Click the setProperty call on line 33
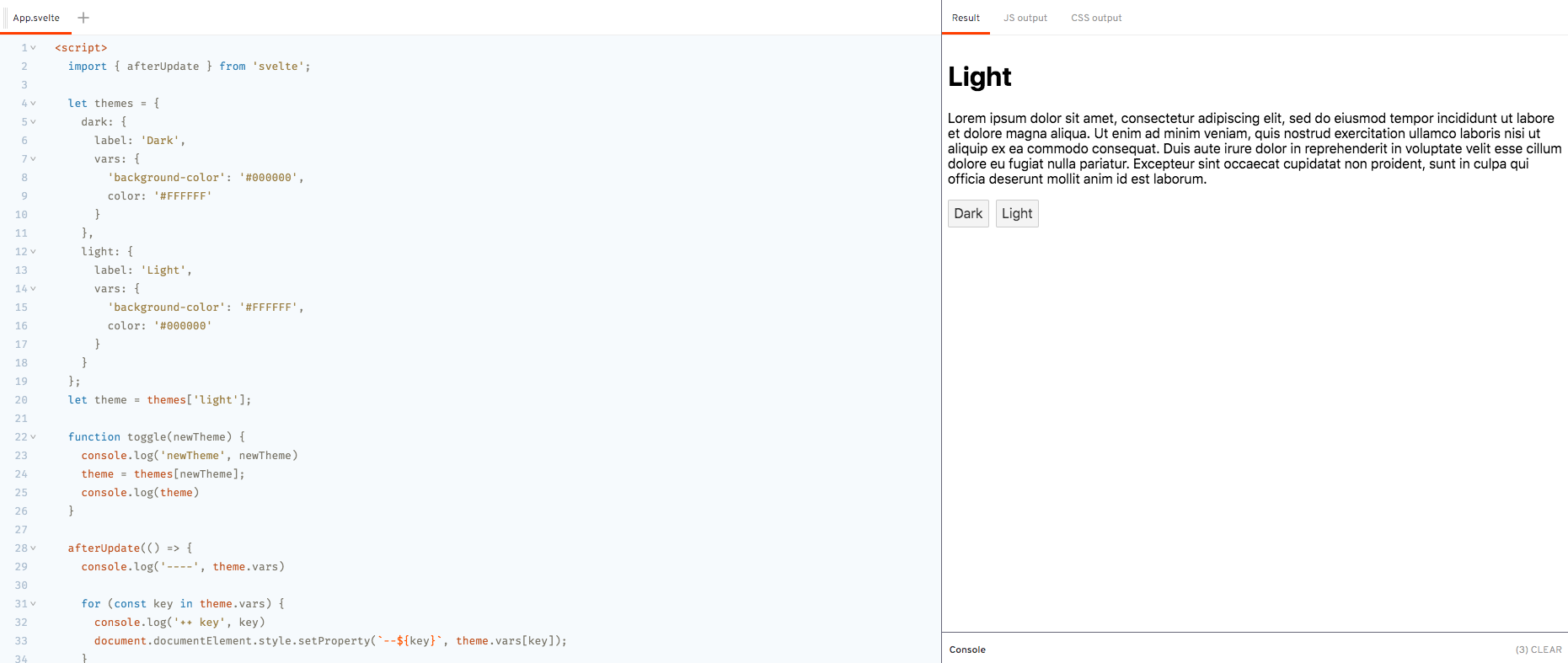The height and width of the screenshot is (663, 1568). [330, 641]
